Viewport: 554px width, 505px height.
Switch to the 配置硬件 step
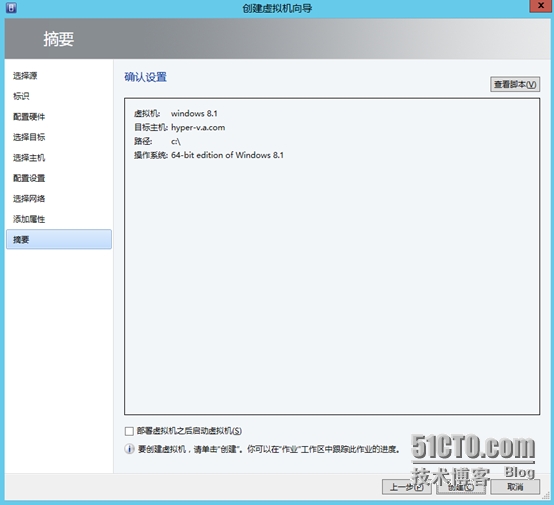tap(29, 117)
